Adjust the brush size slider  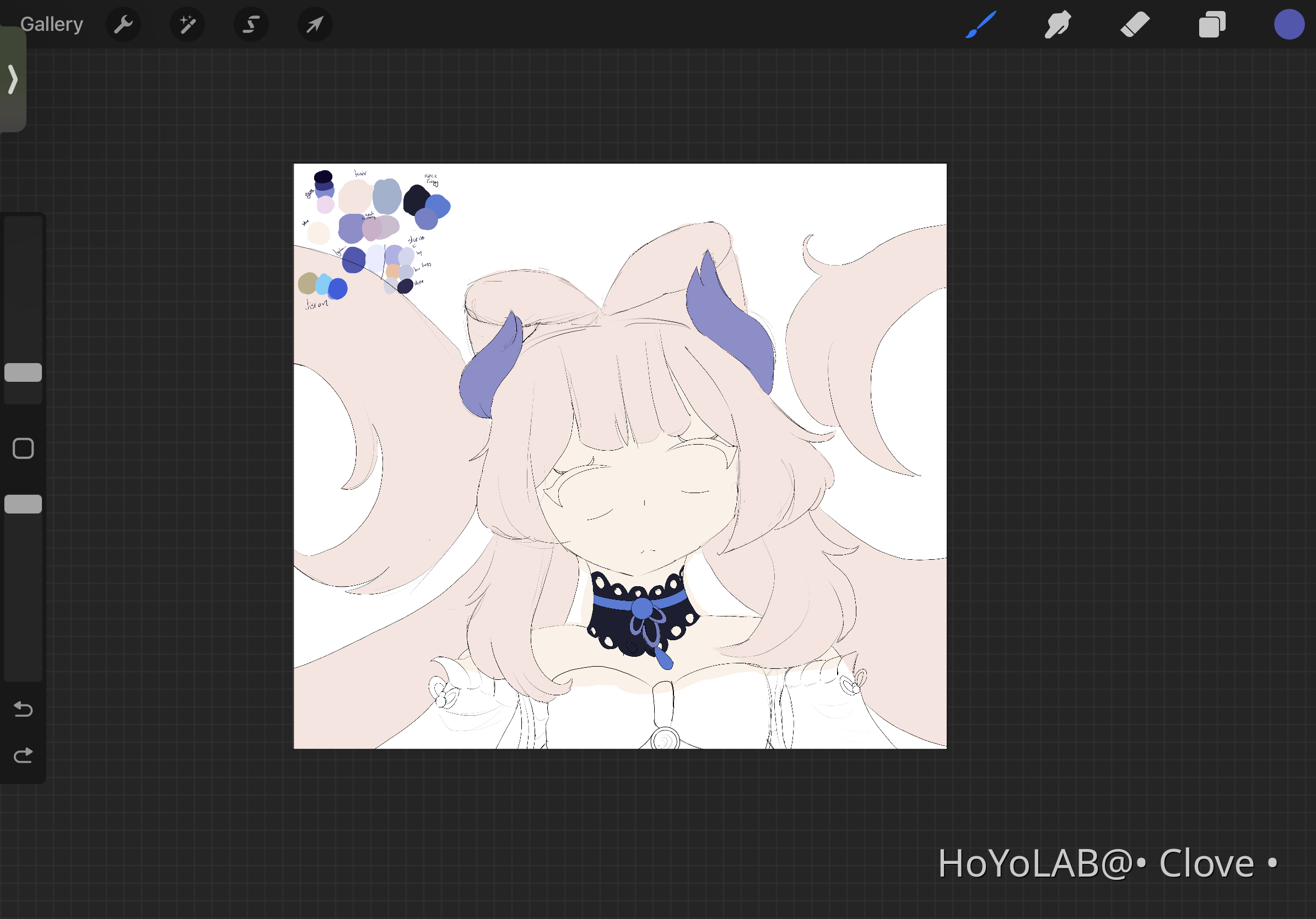(x=23, y=373)
